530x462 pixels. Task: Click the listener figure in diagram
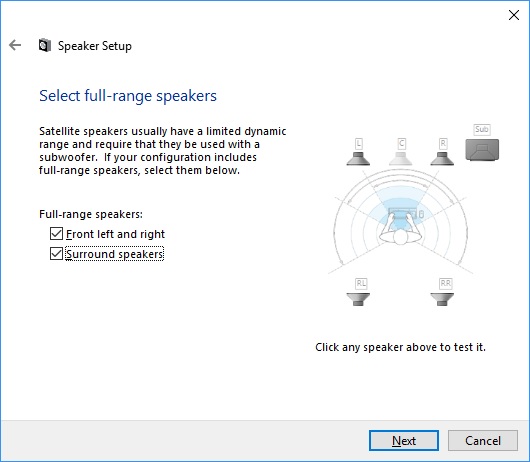click(x=401, y=228)
